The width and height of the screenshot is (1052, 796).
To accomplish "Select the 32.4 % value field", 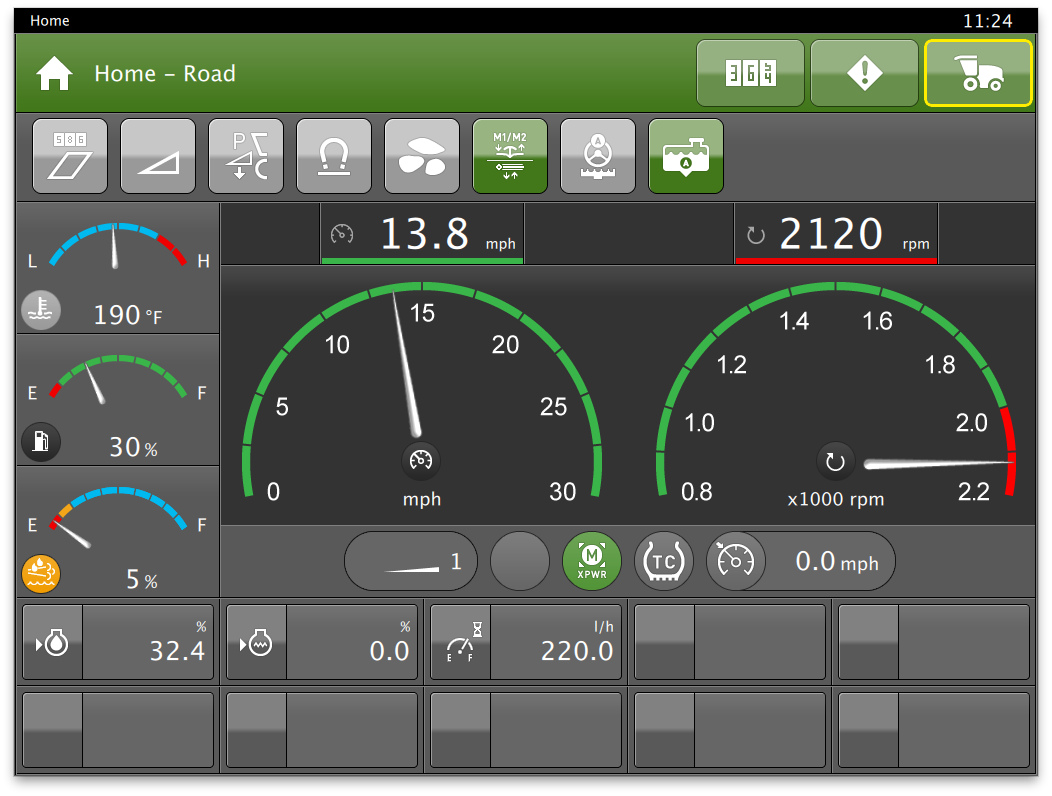I will [148, 642].
